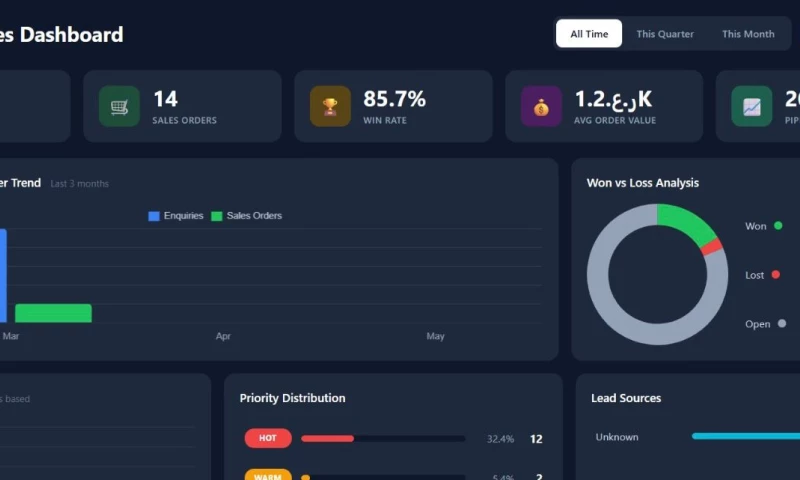The width and height of the screenshot is (800, 480).
Task: Switch to This Quarter filter
Action: (665, 34)
